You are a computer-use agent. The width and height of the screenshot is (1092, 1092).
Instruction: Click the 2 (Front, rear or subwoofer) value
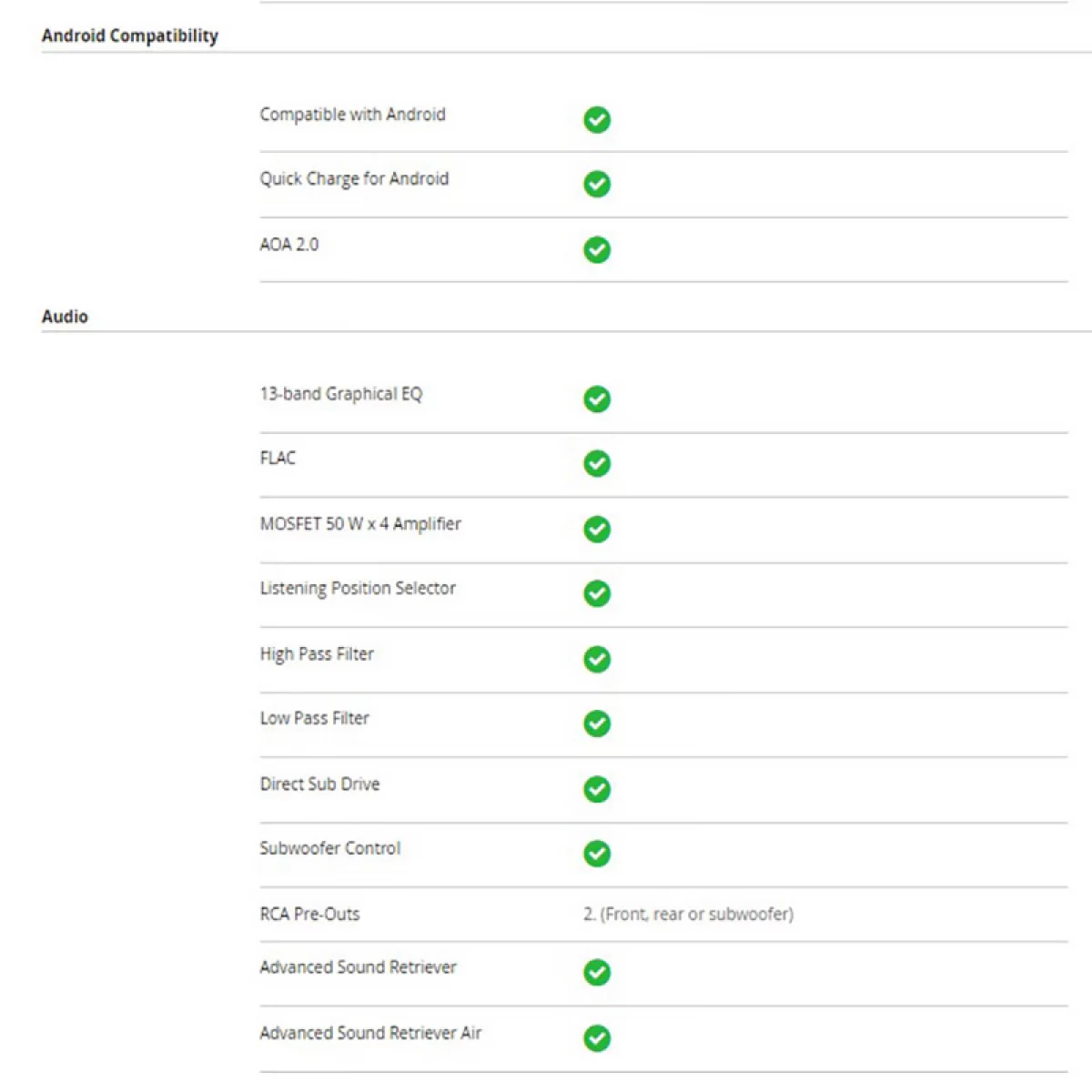coord(688,914)
